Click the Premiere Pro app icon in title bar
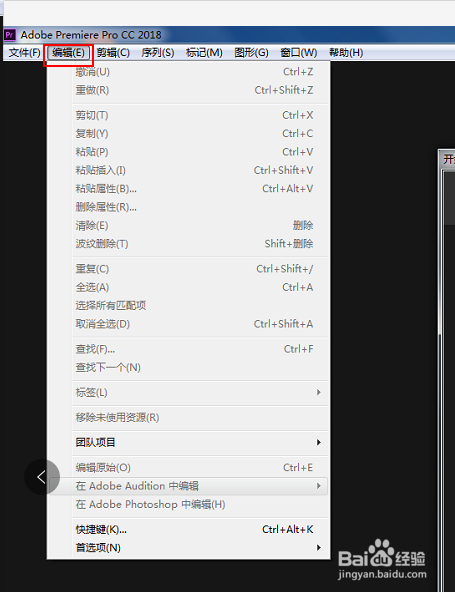455x592 pixels. pos(9,35)
